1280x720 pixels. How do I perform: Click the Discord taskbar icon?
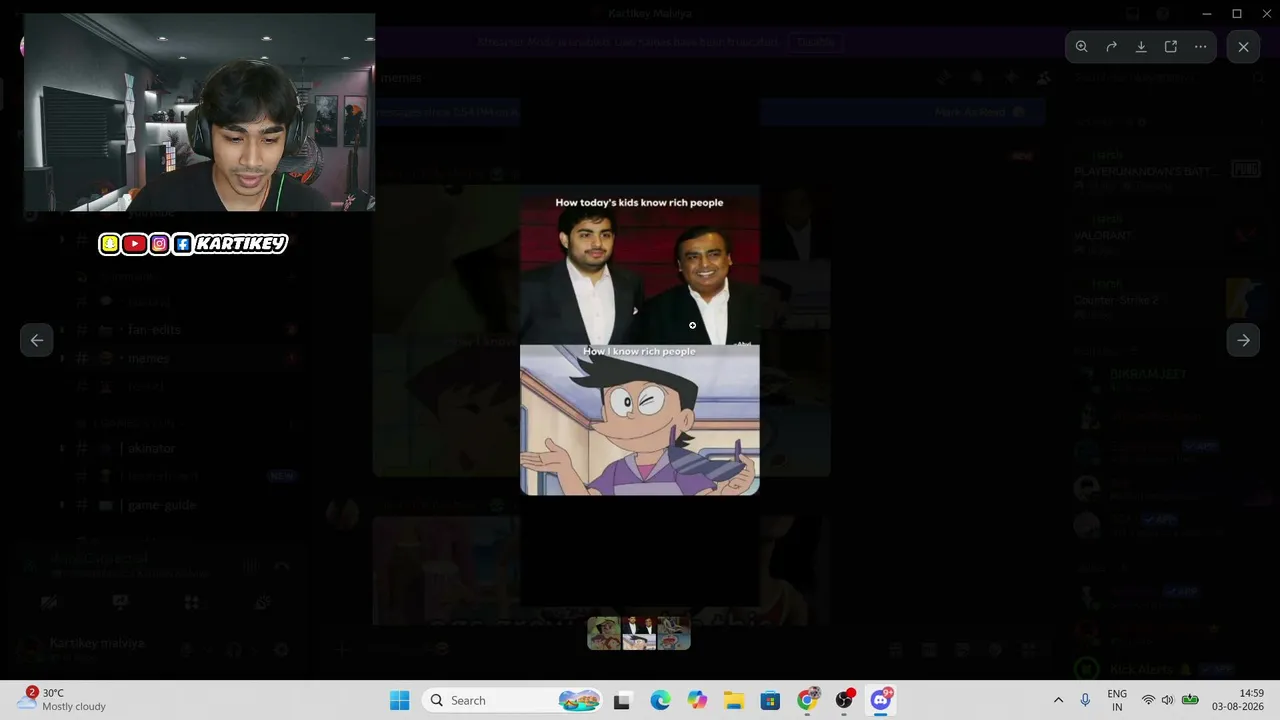pos(881,700)
